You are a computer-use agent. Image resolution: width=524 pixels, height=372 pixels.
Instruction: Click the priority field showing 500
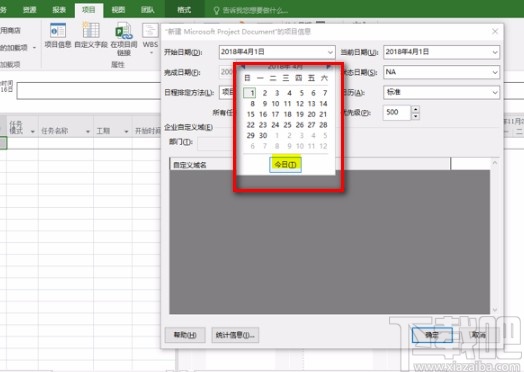[397, 113]
